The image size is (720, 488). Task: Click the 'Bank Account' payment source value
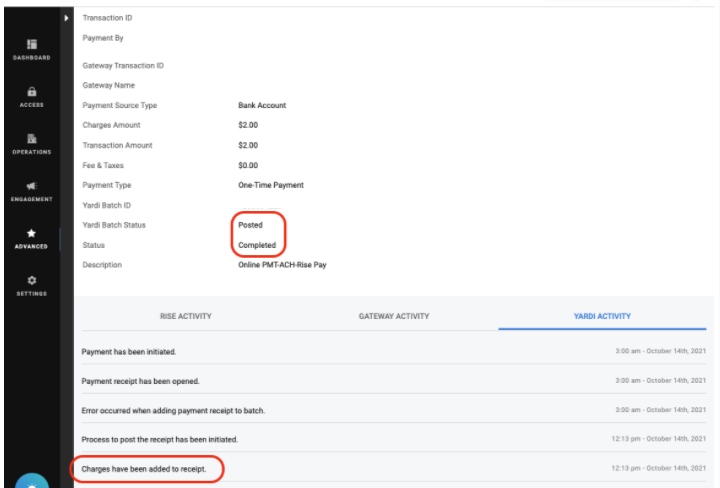coord(262,105)
